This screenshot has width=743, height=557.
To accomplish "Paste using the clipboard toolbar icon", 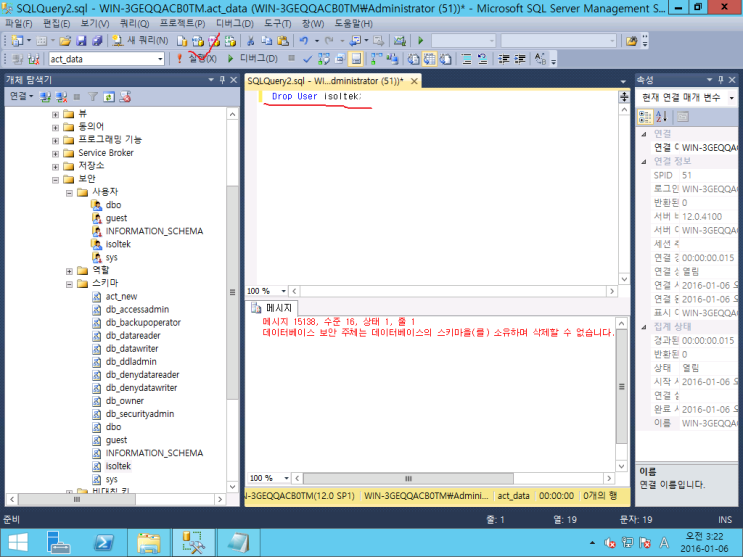I will tap(283, 41).
